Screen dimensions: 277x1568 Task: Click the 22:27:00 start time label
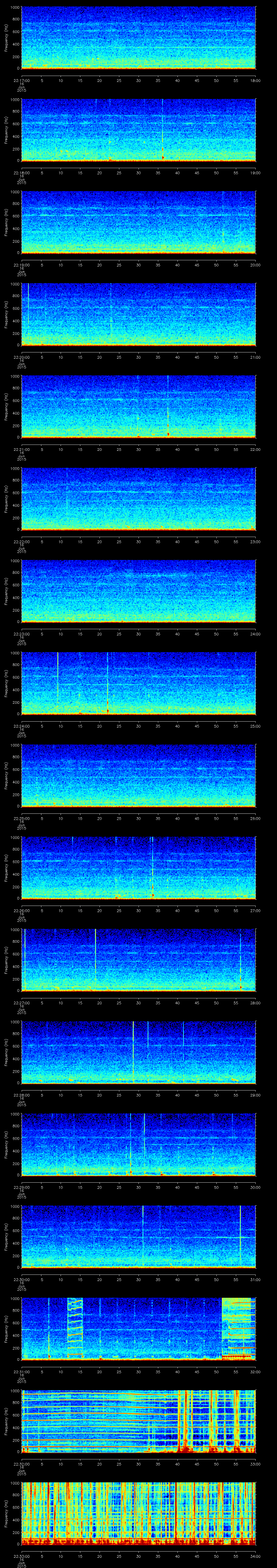(x=21, y=1003)
